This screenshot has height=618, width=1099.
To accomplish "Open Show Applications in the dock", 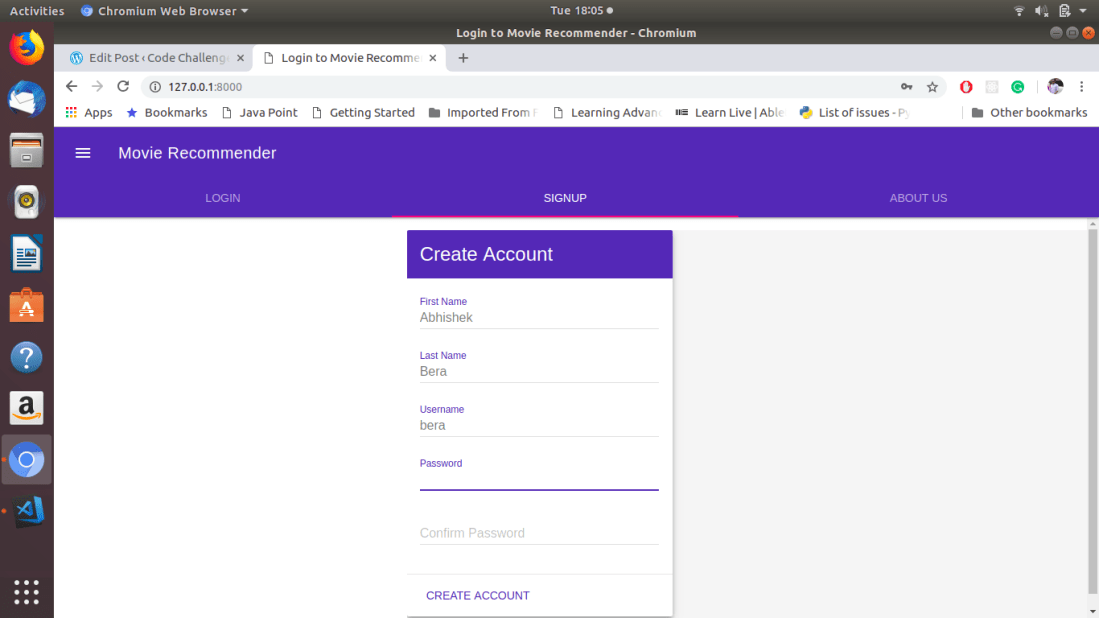I will tap(26, 592).
